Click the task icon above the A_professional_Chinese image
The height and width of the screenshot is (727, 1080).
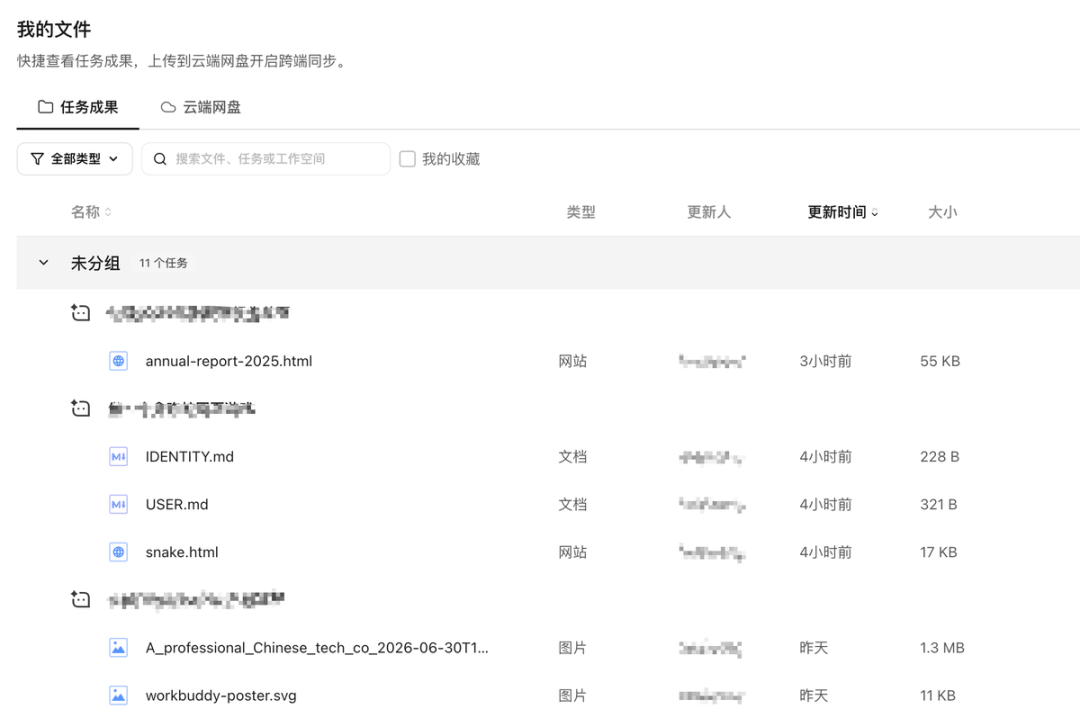[81, 600]
